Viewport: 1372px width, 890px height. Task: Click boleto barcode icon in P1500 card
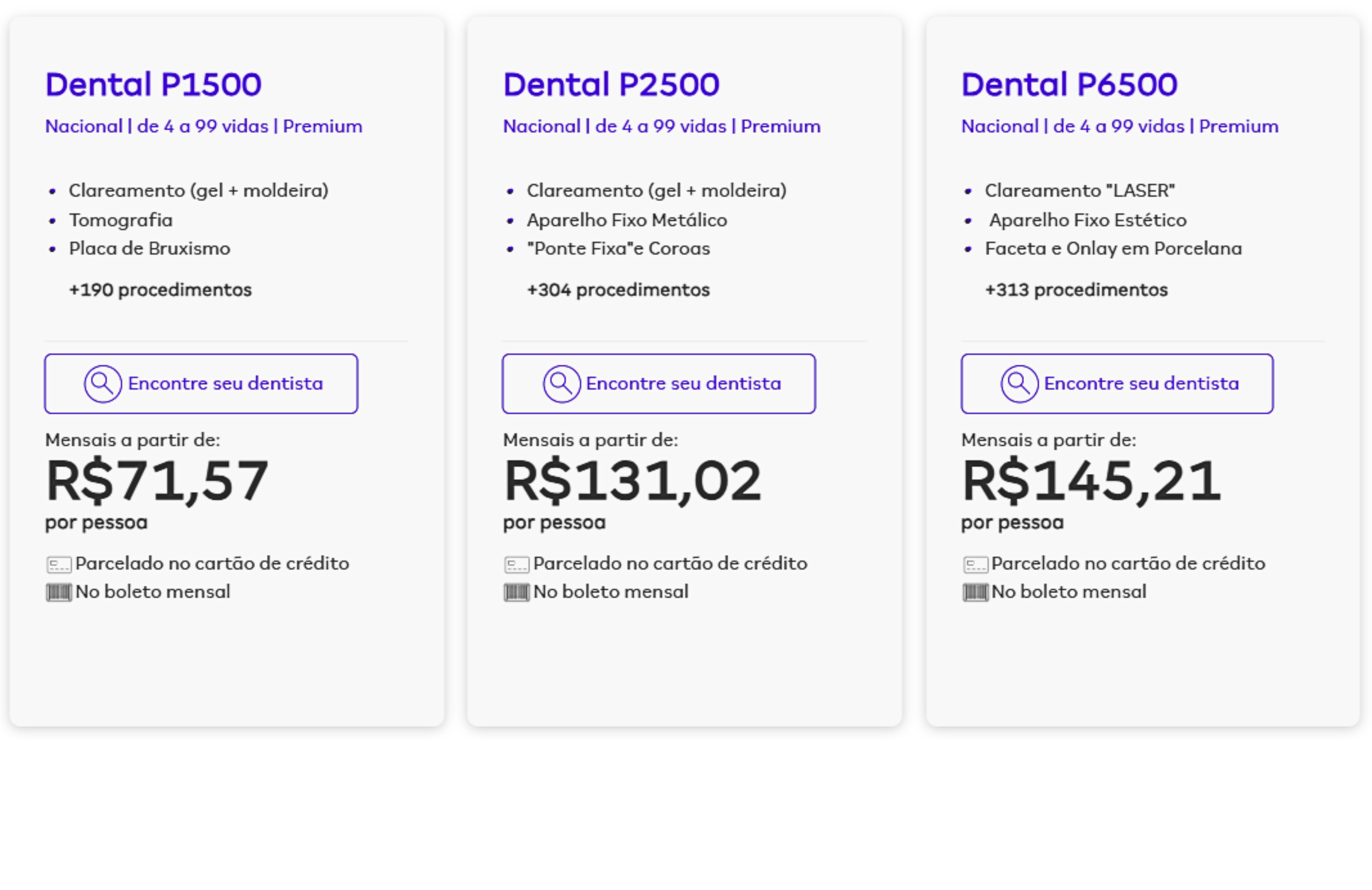click(x=59, y=592)
